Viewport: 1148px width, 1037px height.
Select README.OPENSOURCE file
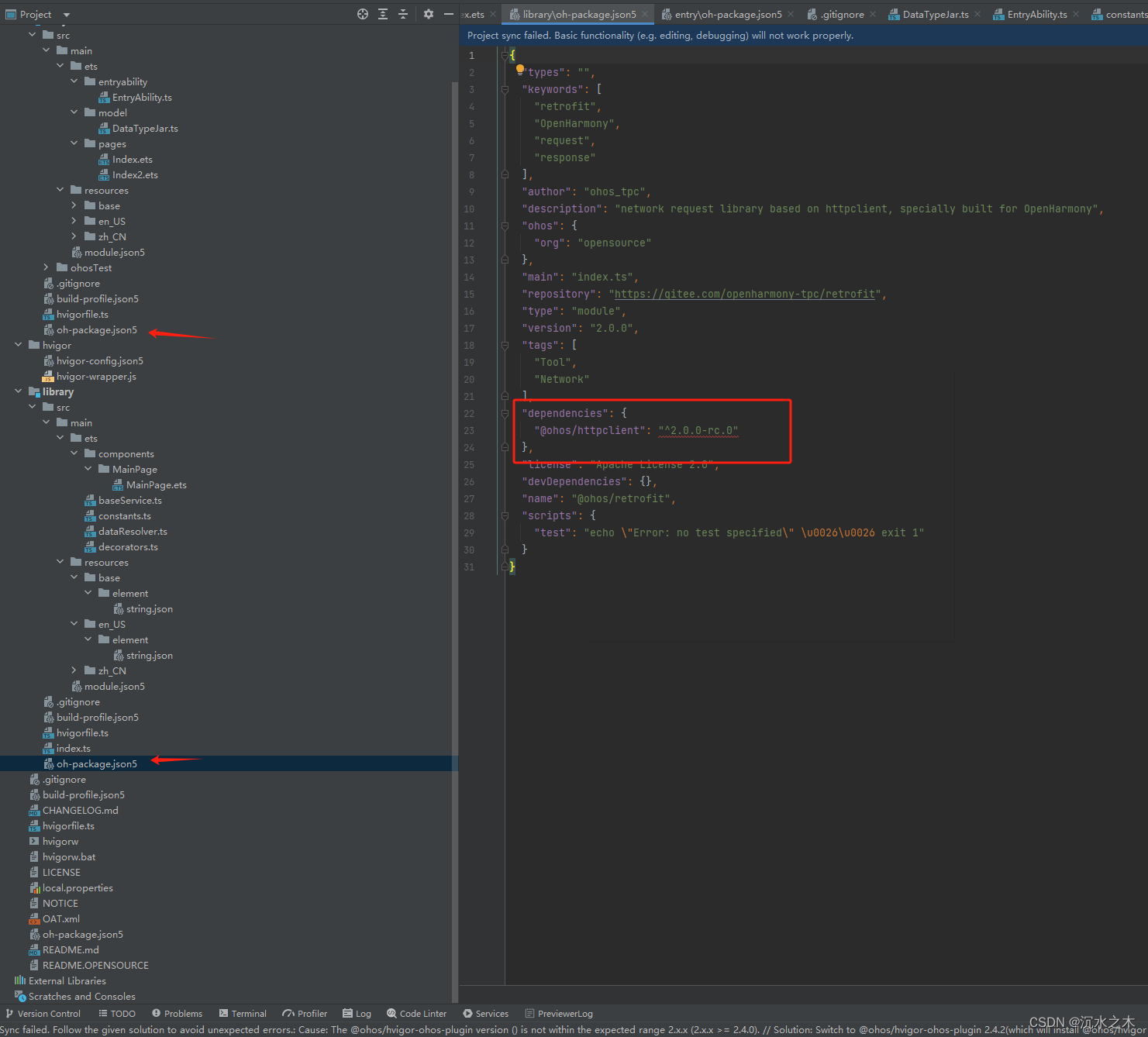click(x=95, y=965)
